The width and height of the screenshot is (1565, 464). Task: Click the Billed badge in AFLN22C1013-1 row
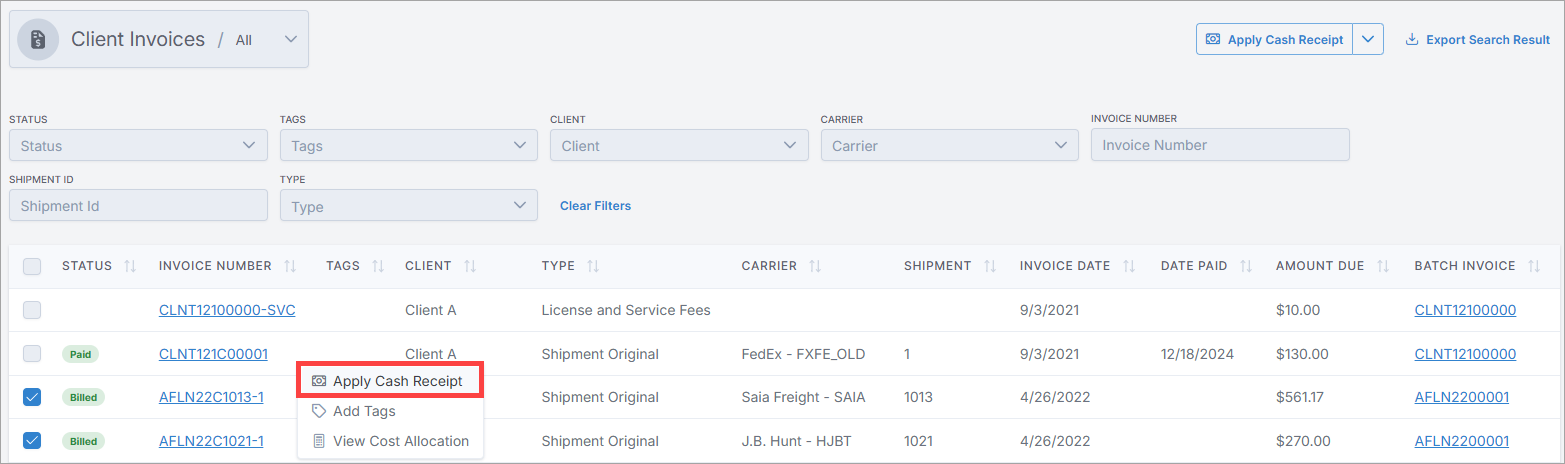point(83,397)
